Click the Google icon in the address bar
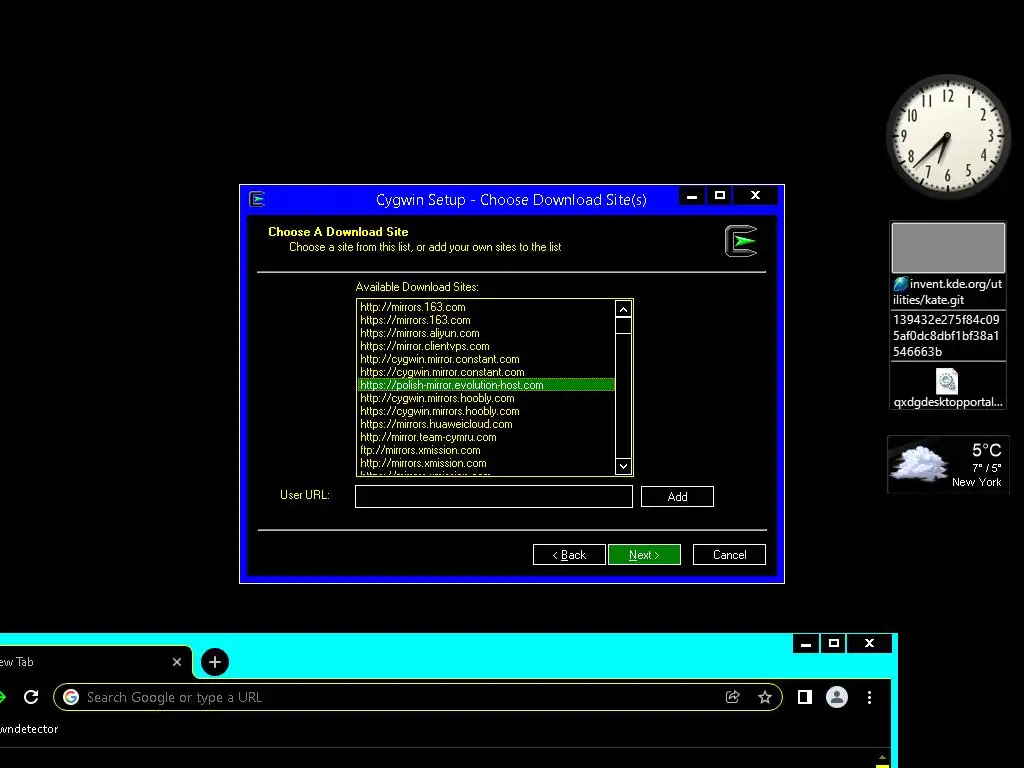Image resolution: width=1024 pixels, height=768 pixels. point(71,697)
